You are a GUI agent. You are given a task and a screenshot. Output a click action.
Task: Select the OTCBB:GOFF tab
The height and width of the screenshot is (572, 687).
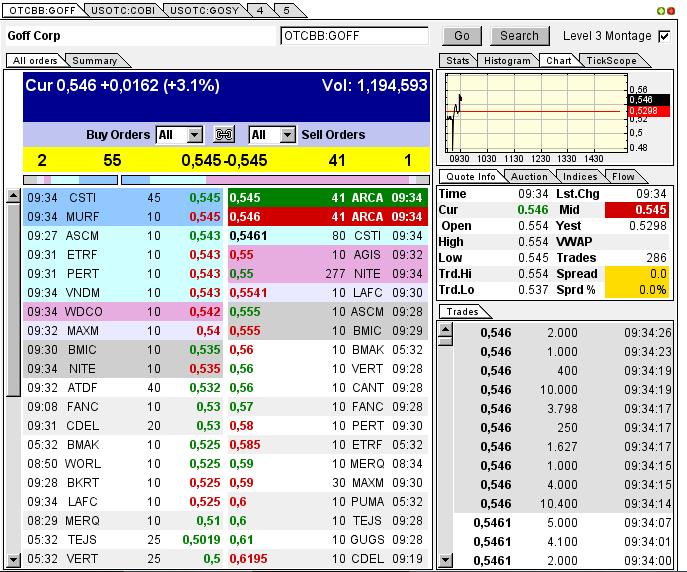42,11
